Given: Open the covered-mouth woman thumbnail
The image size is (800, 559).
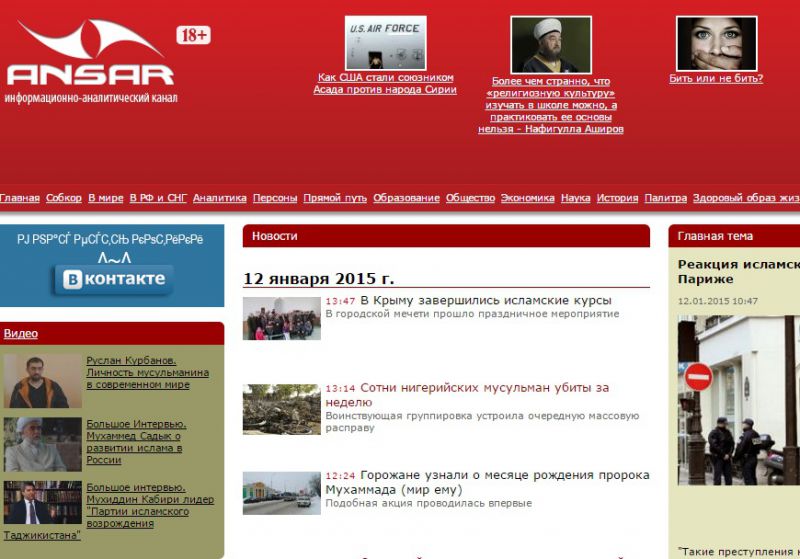Looking at the screenshot, I should pos(716,43).
